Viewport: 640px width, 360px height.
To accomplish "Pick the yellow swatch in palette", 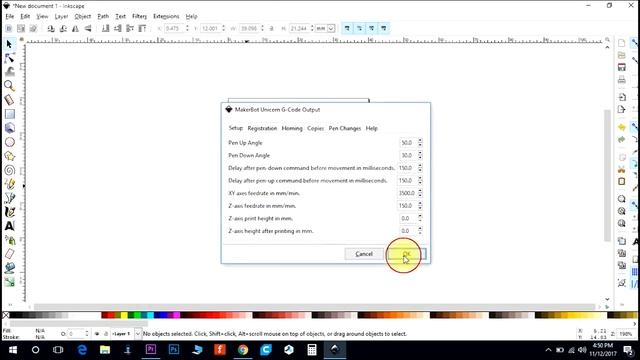I will (x=124, y=315).
